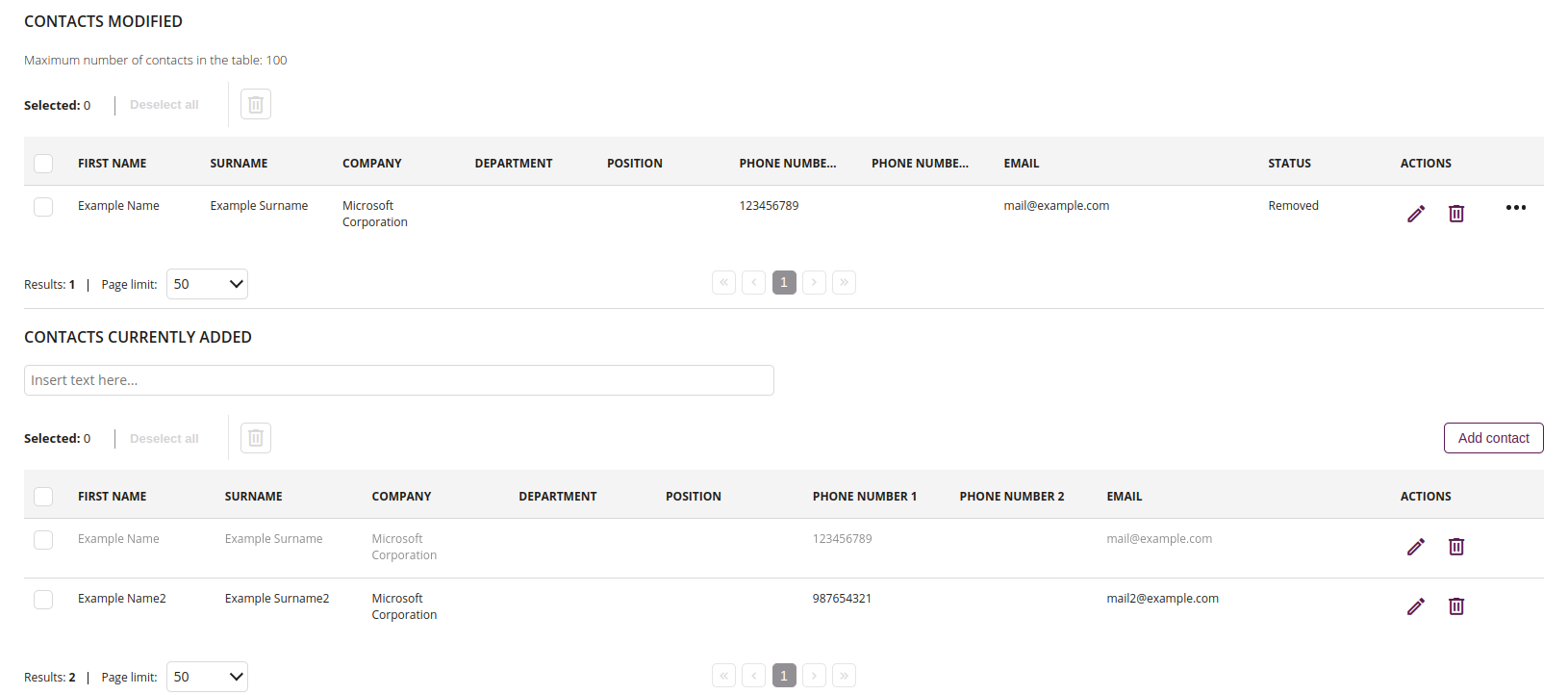The height and width of the screenshot is (695, 1568).
Task: Edit the contact with status Removed
Action: point(1416,214)
